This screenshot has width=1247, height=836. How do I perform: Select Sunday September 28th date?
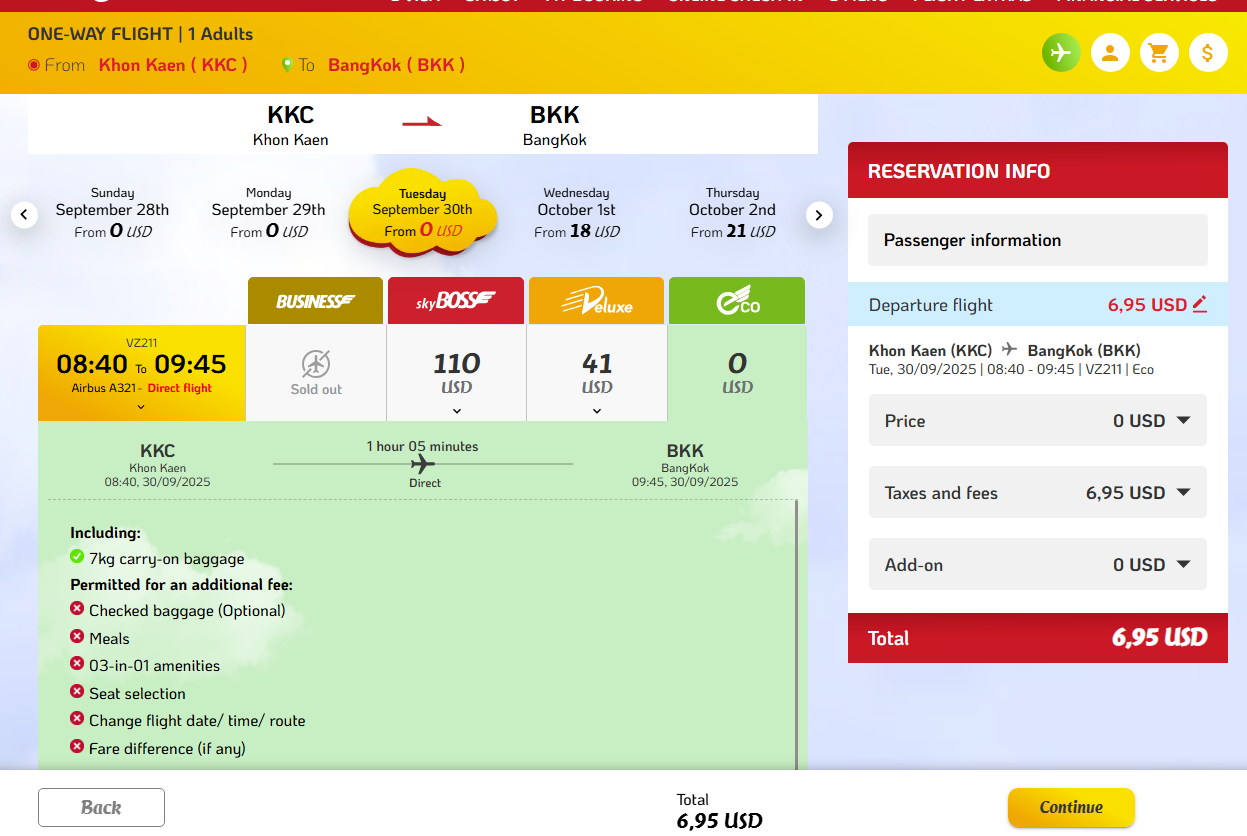click(x=112, y=212)
